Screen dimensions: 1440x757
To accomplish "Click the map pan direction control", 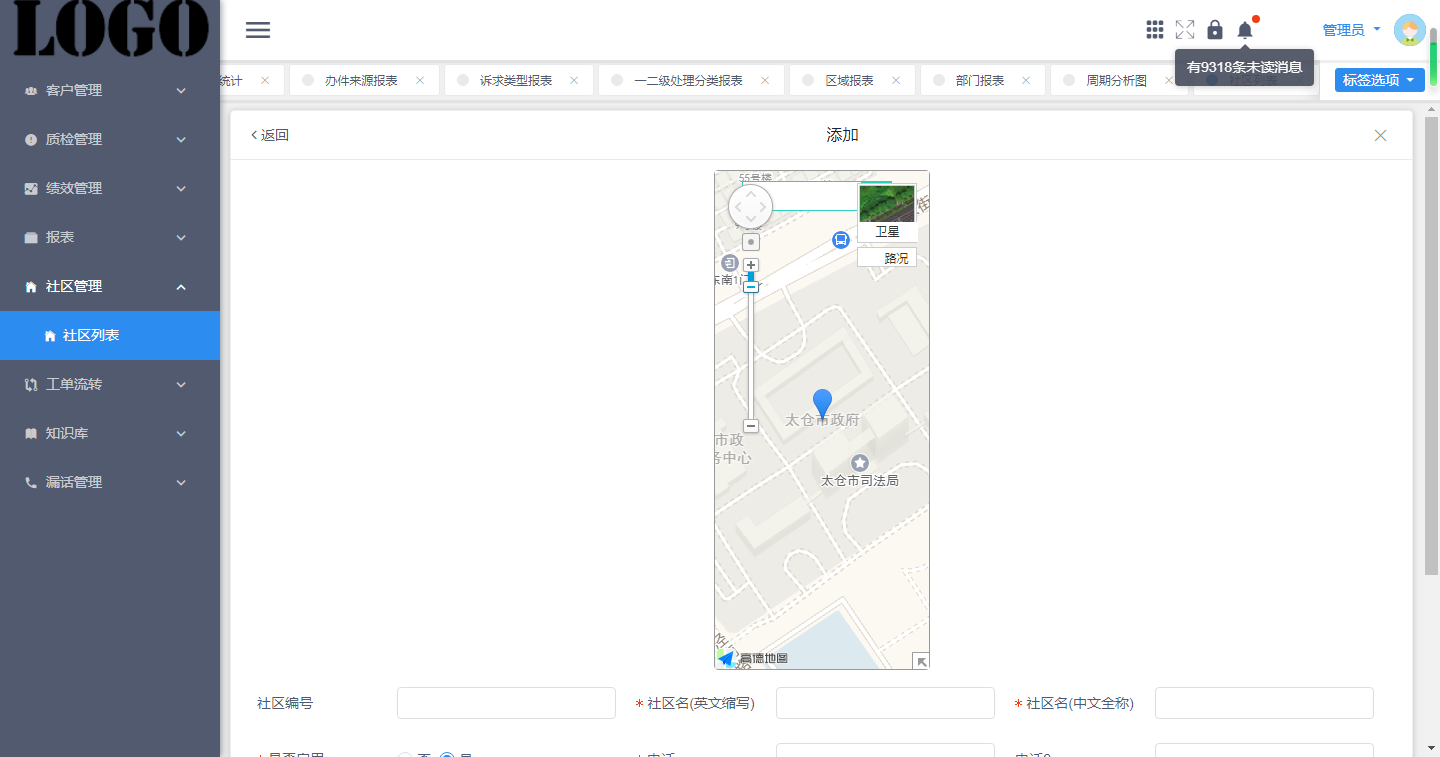I will (751, 207).
